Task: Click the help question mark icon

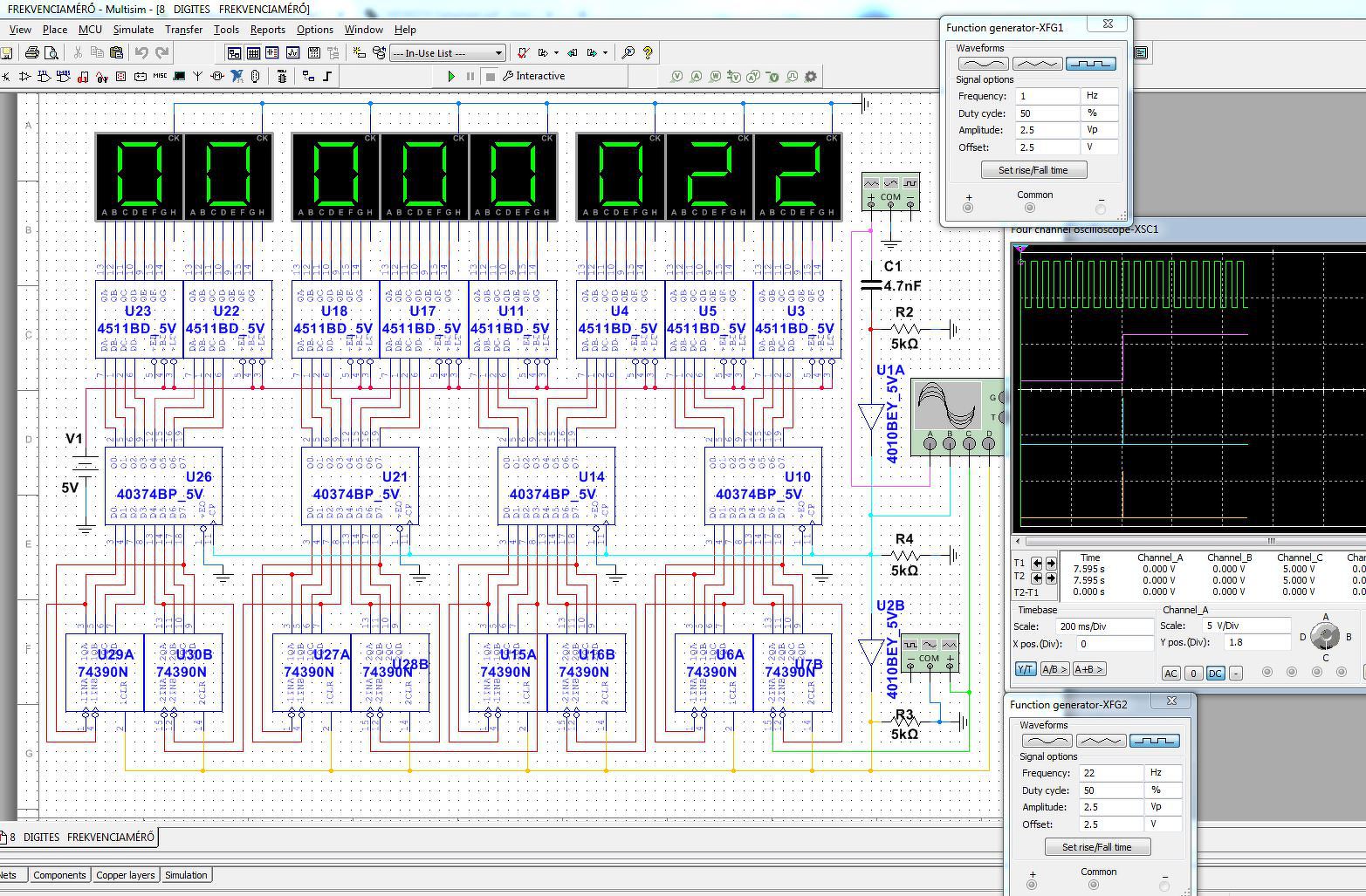Action: click(648, 53)
